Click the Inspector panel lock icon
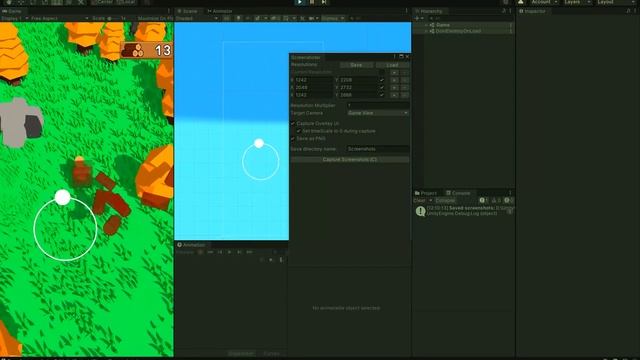640x360 pixels. [628, 11]
